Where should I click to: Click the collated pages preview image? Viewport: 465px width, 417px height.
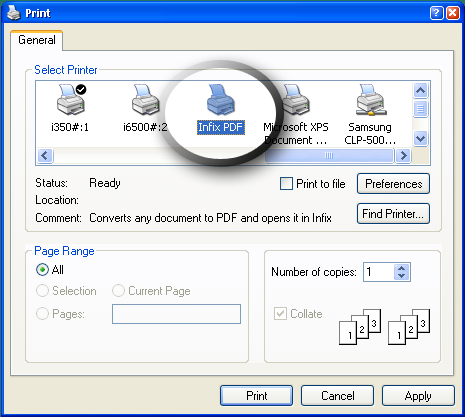pos(384,327)
